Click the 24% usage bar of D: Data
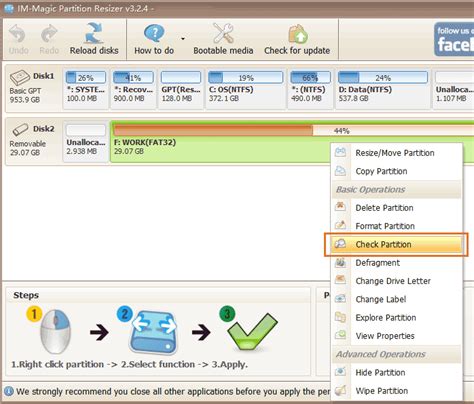Screen dimensions: 474x404 tap(383, 78)
